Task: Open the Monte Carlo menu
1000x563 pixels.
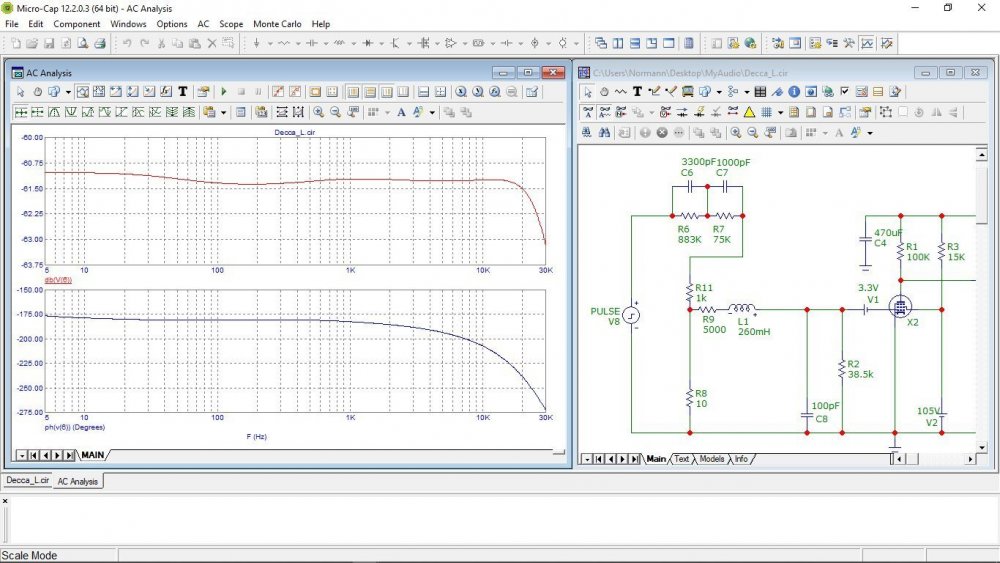Action: click(x=277, y=23)
